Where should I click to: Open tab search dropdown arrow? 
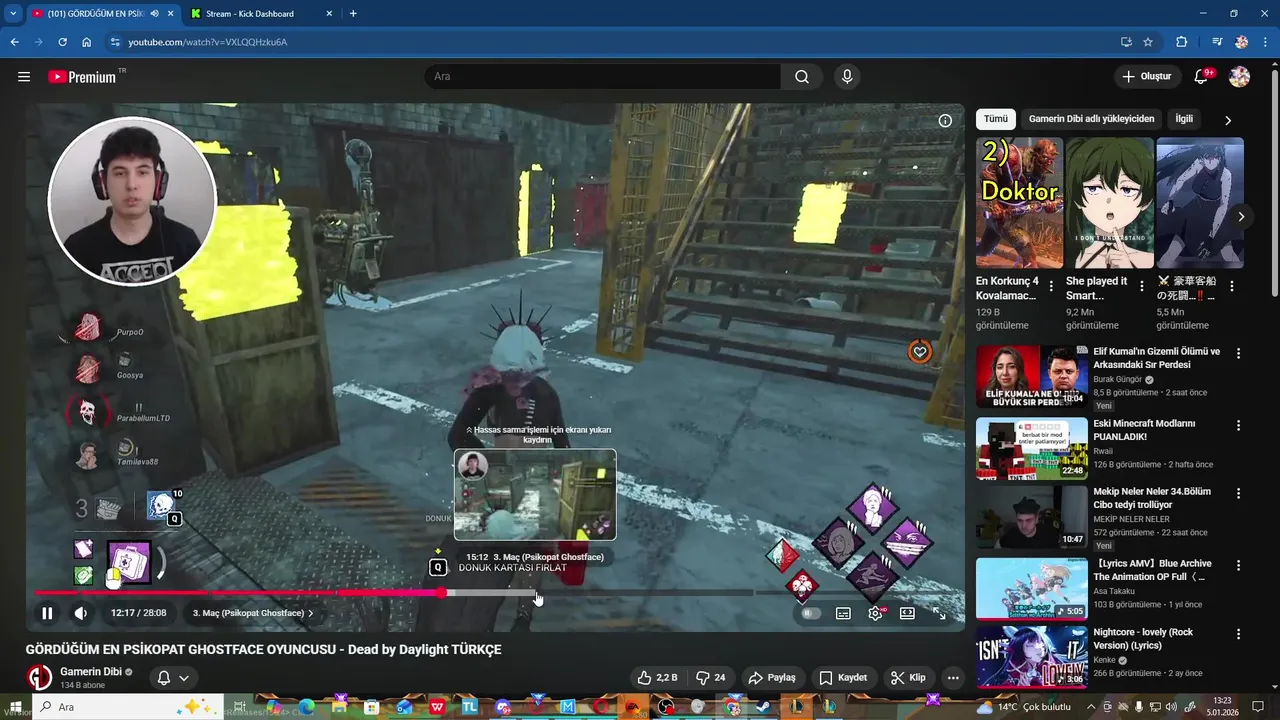(12, 13)
